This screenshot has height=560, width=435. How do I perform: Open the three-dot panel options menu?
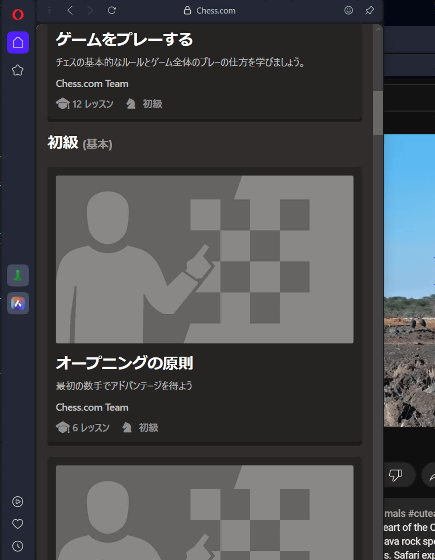[49, 10]
